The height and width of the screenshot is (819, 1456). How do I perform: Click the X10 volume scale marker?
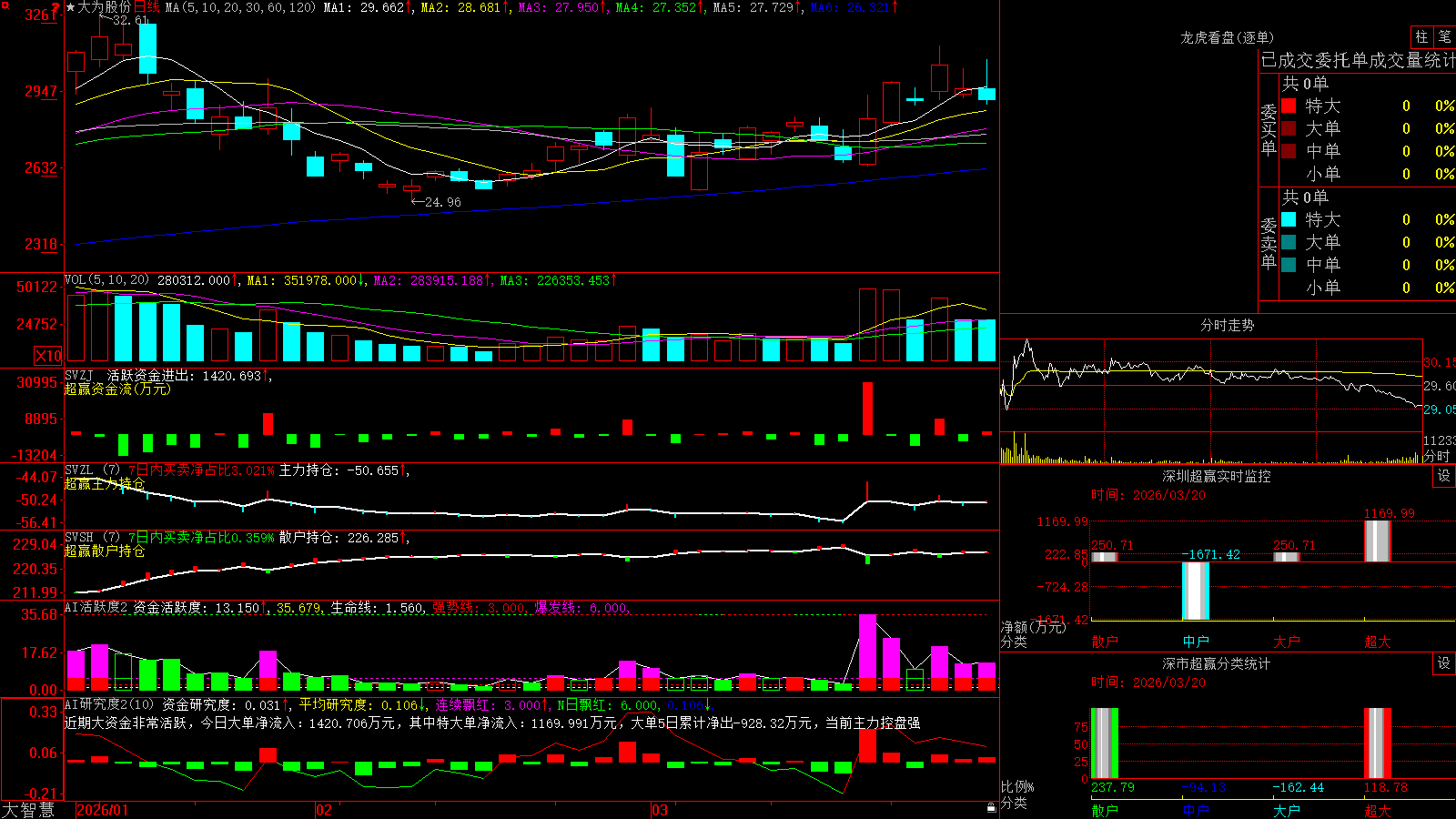pos(48,356)
